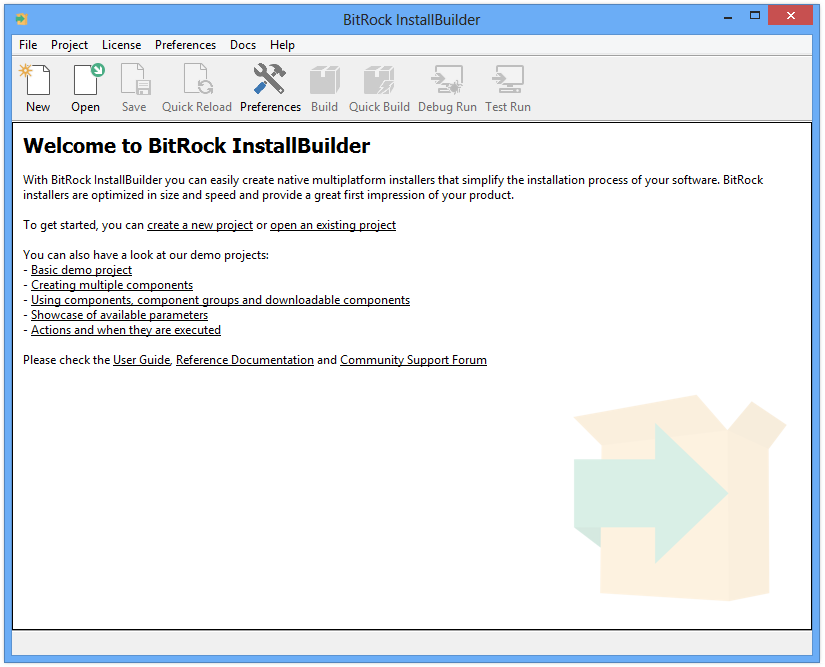825x667 pixels.
Task: Close the BitRock InstallBuilder window
Action: pyautogui.click(x=790, y=16)
